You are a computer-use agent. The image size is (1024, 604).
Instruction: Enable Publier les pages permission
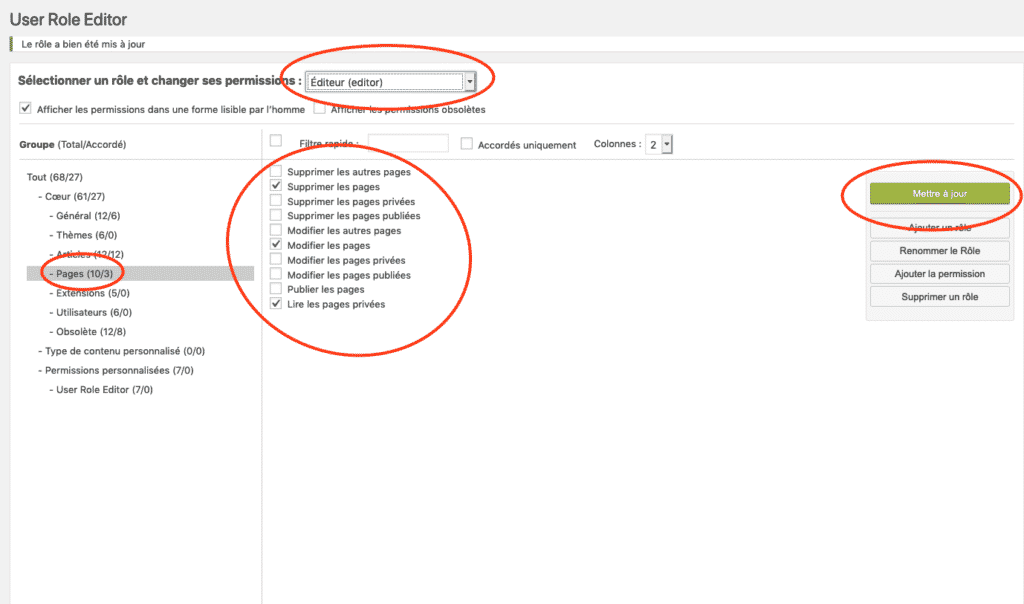click(x=276, y=289)
